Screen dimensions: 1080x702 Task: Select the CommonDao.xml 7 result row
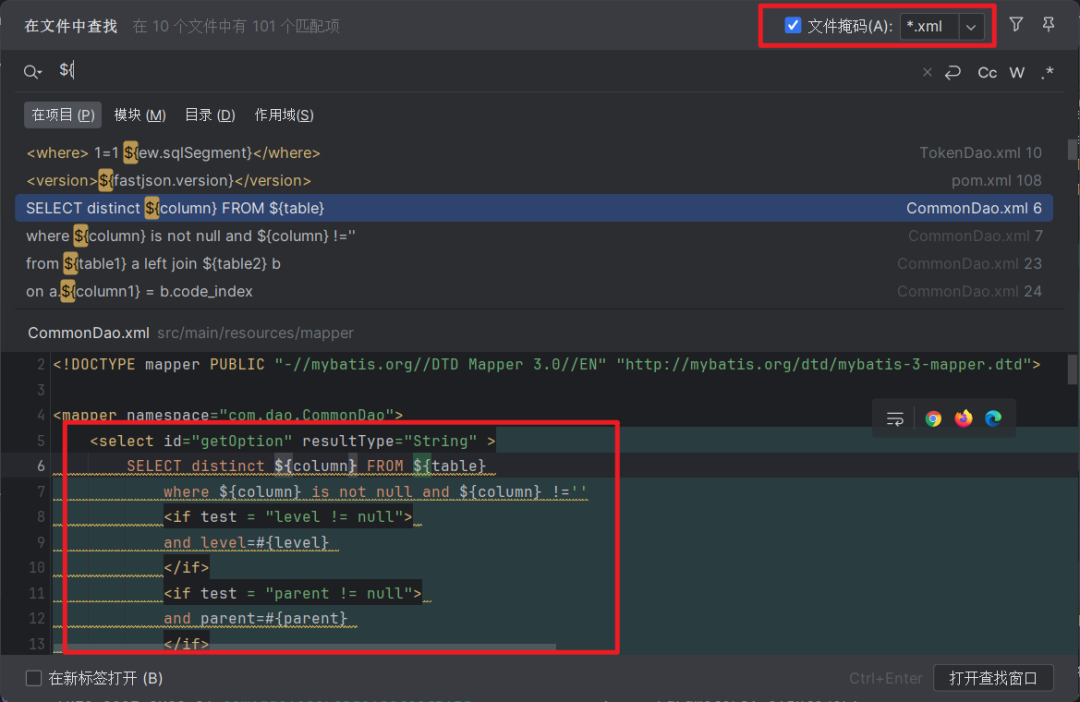[x=534, y=236]
